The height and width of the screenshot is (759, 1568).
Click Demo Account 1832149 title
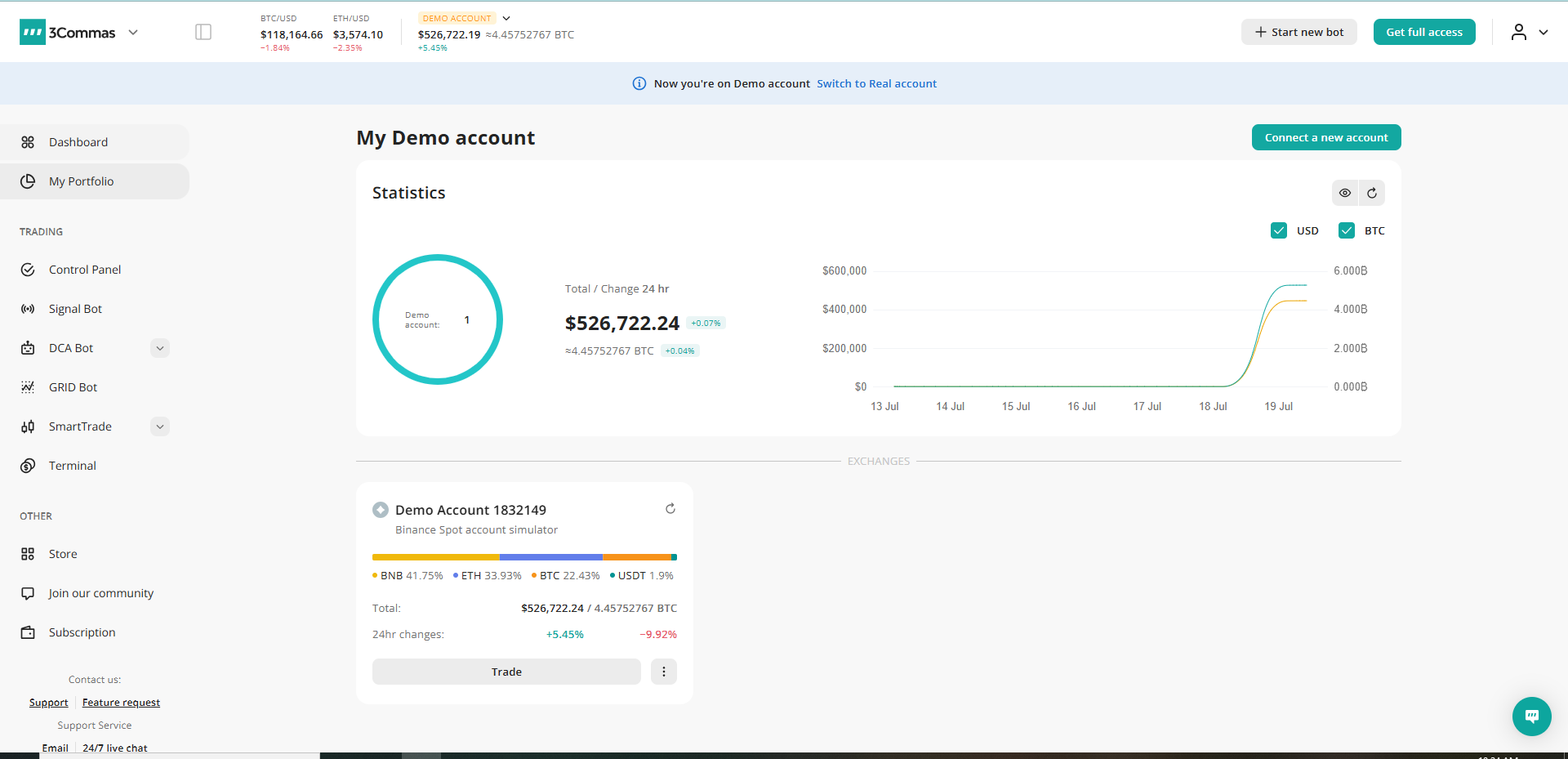[470, 510]
